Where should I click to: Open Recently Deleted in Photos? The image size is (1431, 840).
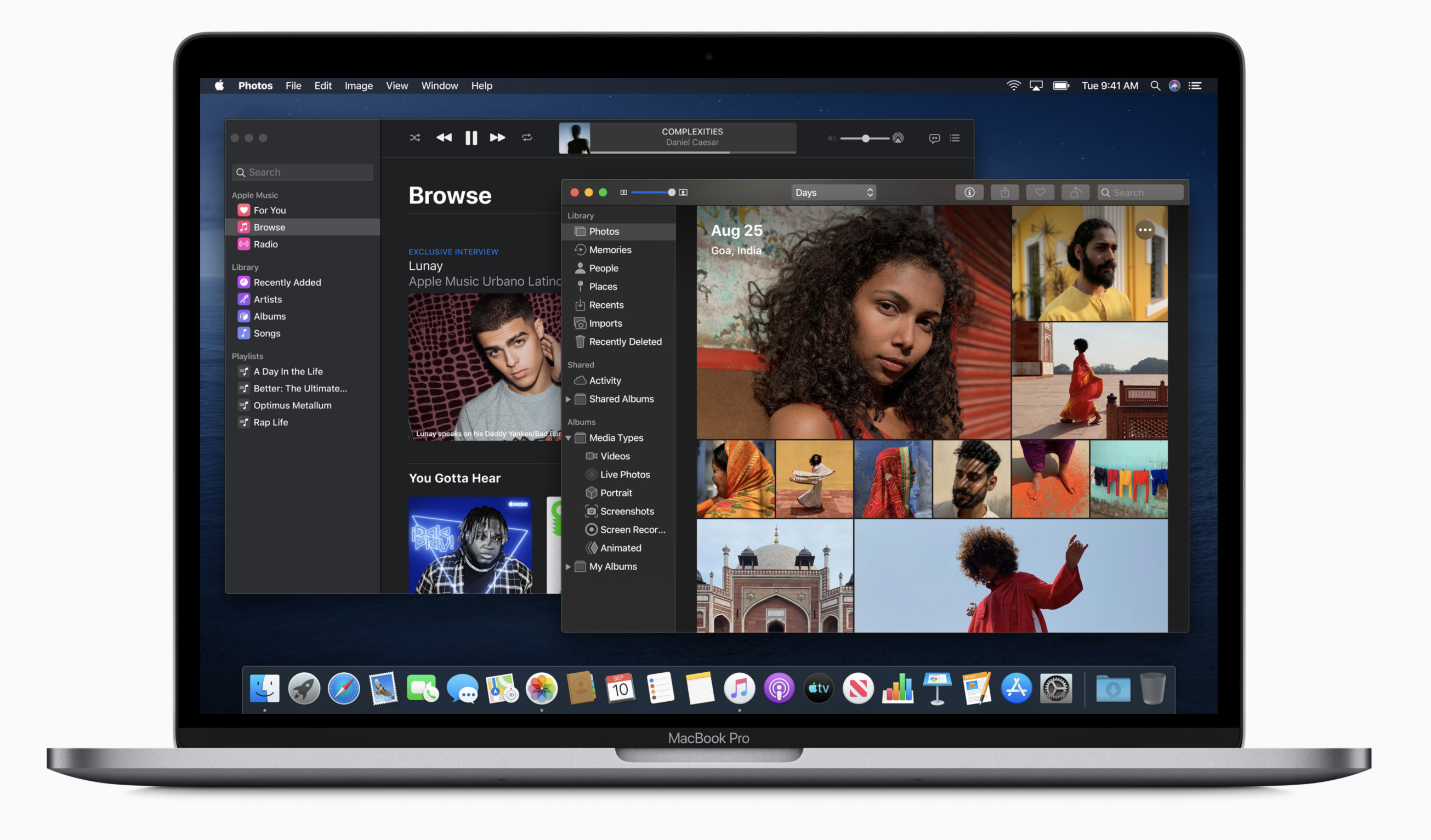coord(618,342)
